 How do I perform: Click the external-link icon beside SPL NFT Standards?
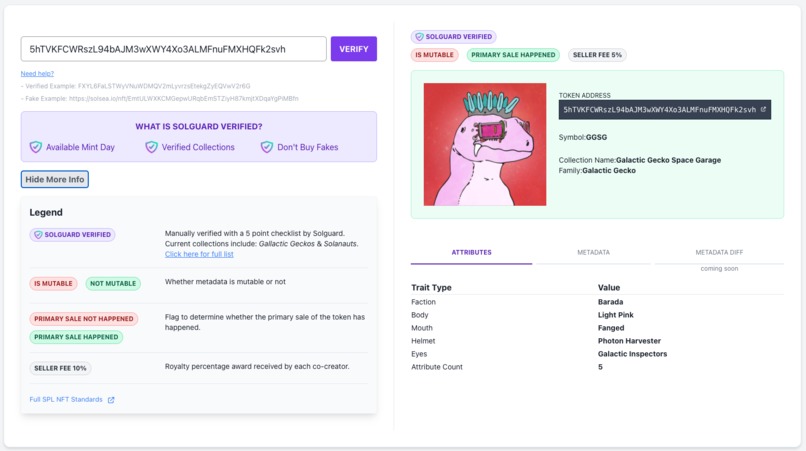(x=111, y=400)
